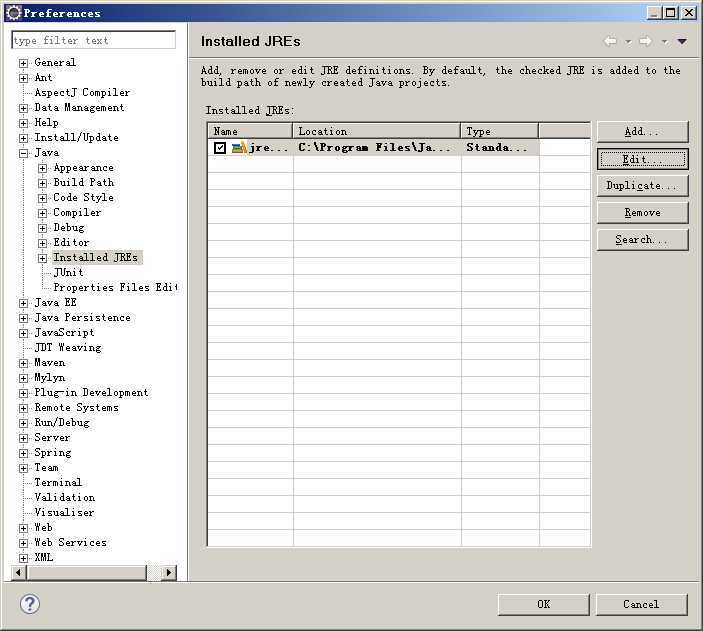Click the Standa... type cell
703x631 pixels.
point(499,148)
